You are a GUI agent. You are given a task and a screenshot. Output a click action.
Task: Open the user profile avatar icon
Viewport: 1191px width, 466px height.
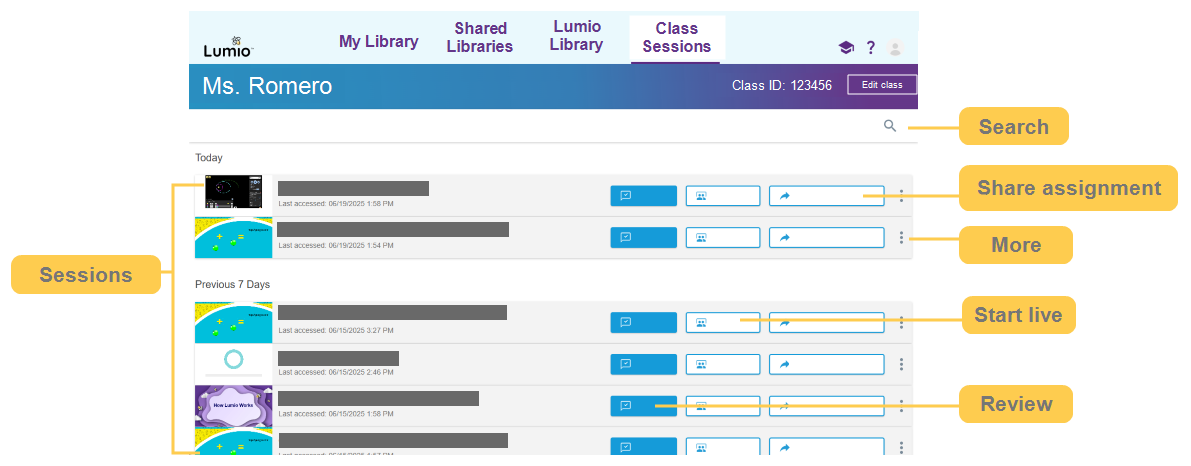click(895, 48)
